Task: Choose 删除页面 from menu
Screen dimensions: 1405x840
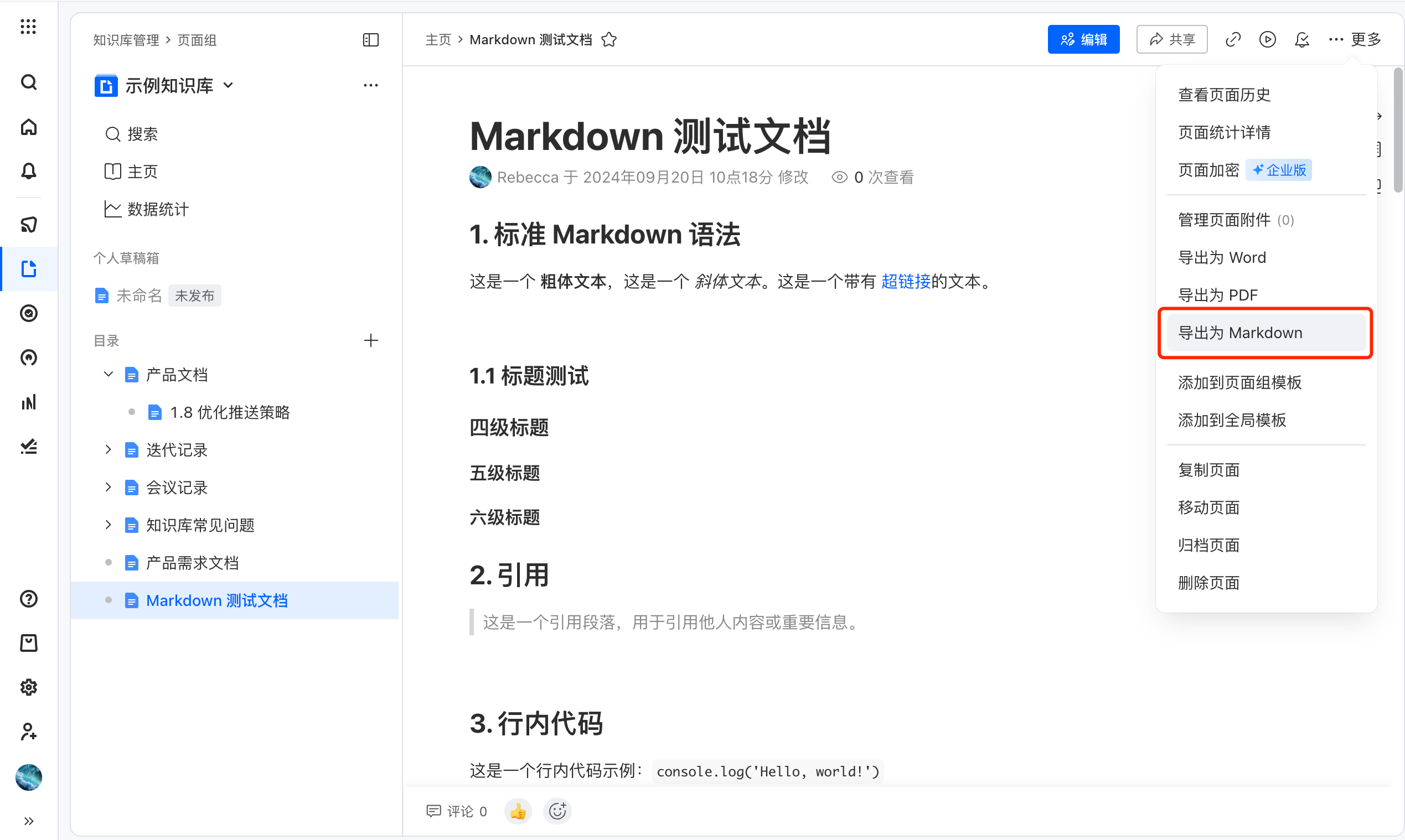Action: coord(1266,583)
